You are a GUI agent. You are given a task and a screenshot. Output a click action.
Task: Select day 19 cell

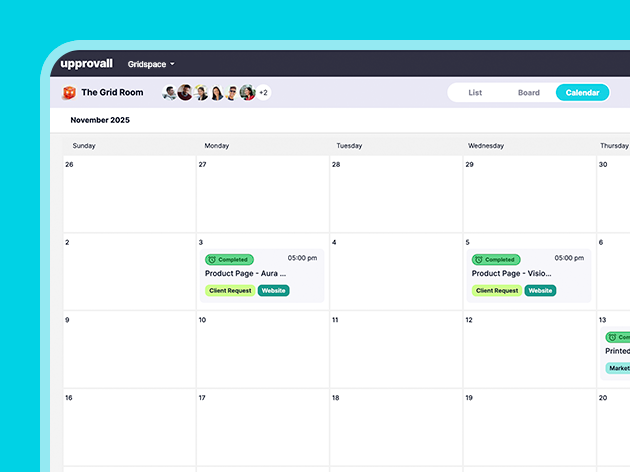tap(530, 427)
